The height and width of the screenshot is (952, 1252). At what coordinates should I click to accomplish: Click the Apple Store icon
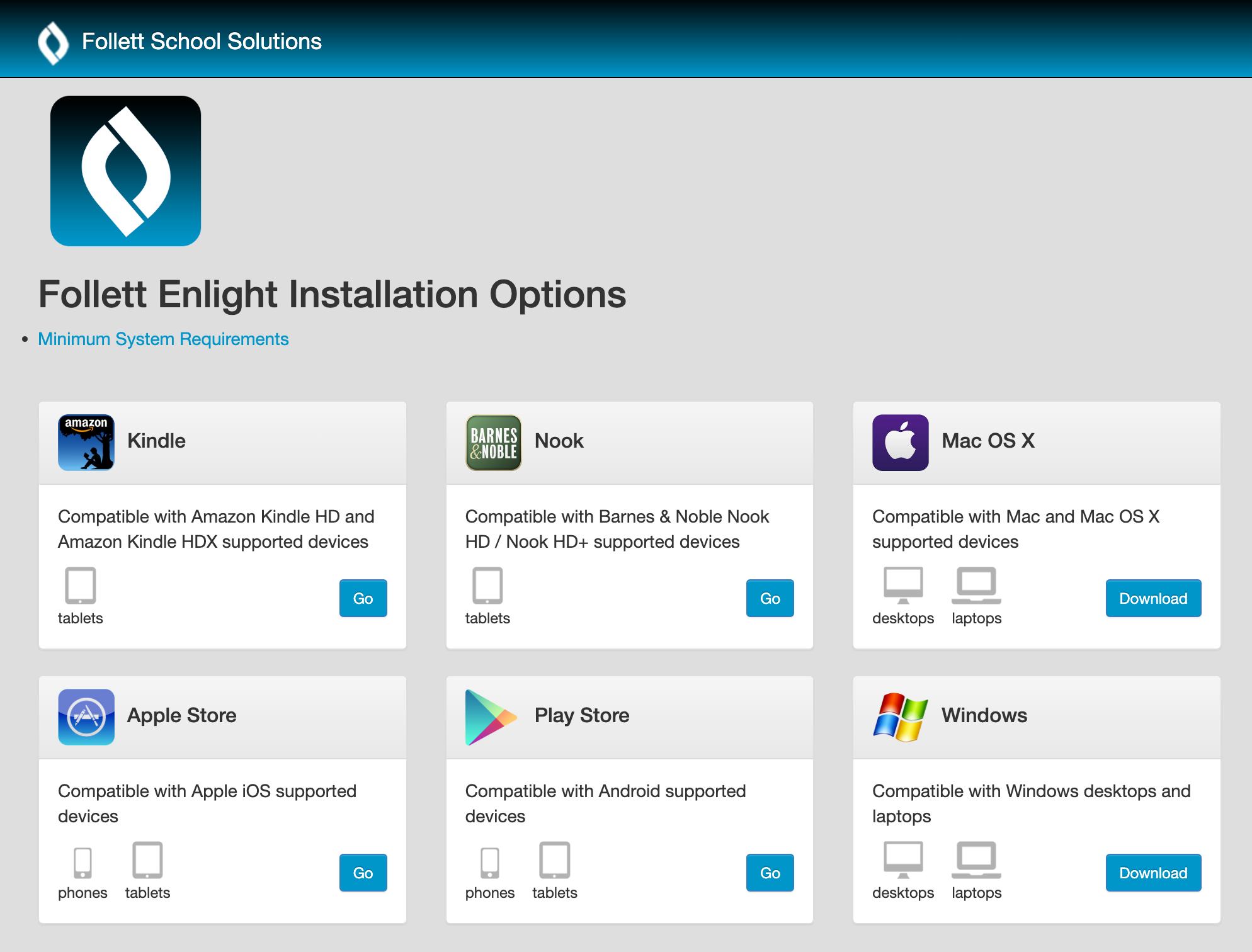click(x=86, y=717)
